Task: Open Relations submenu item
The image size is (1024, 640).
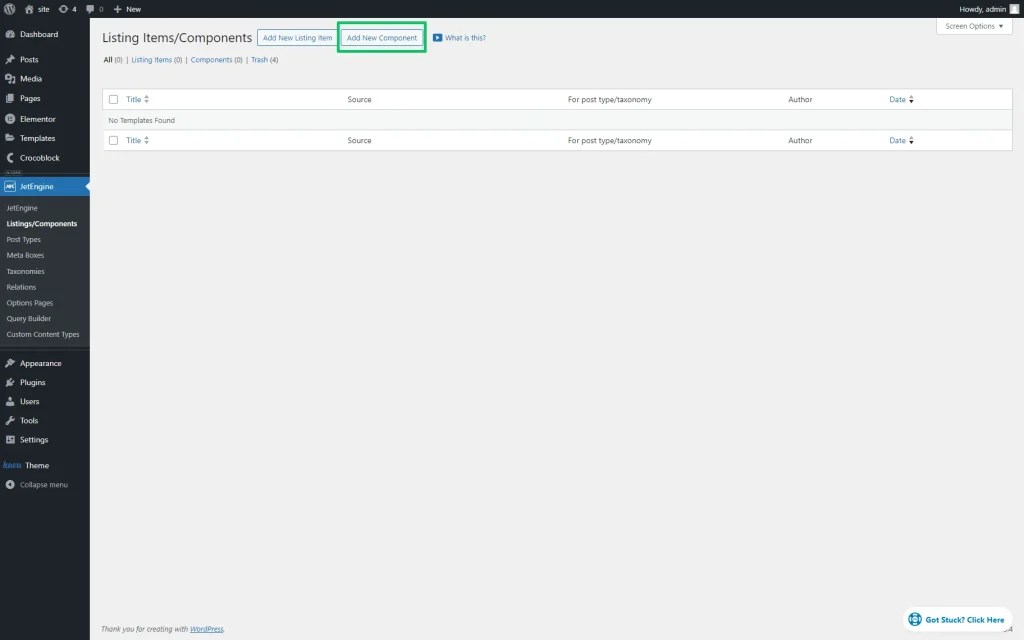Action: click(21, 287)
